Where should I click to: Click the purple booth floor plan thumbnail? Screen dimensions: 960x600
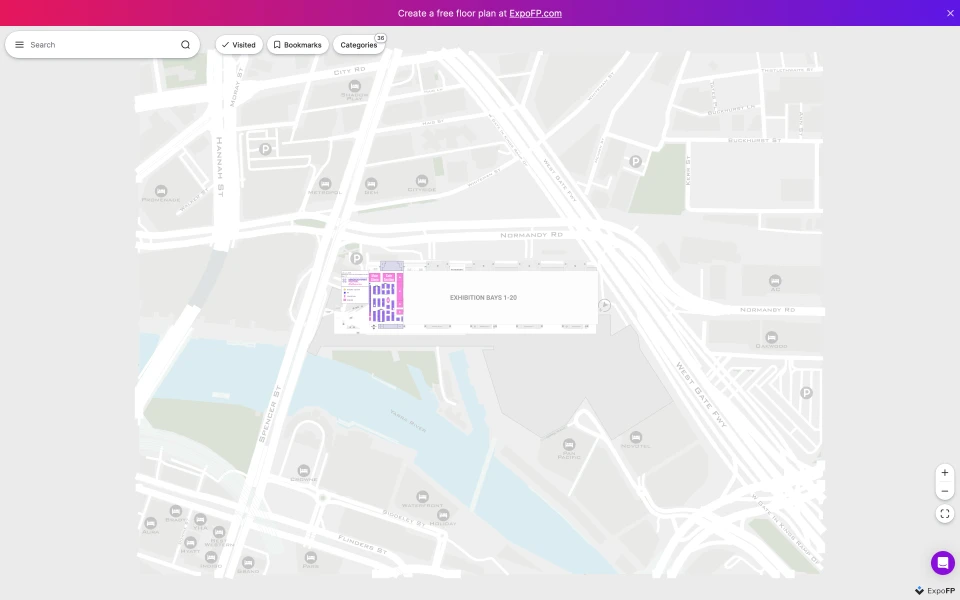386,298
